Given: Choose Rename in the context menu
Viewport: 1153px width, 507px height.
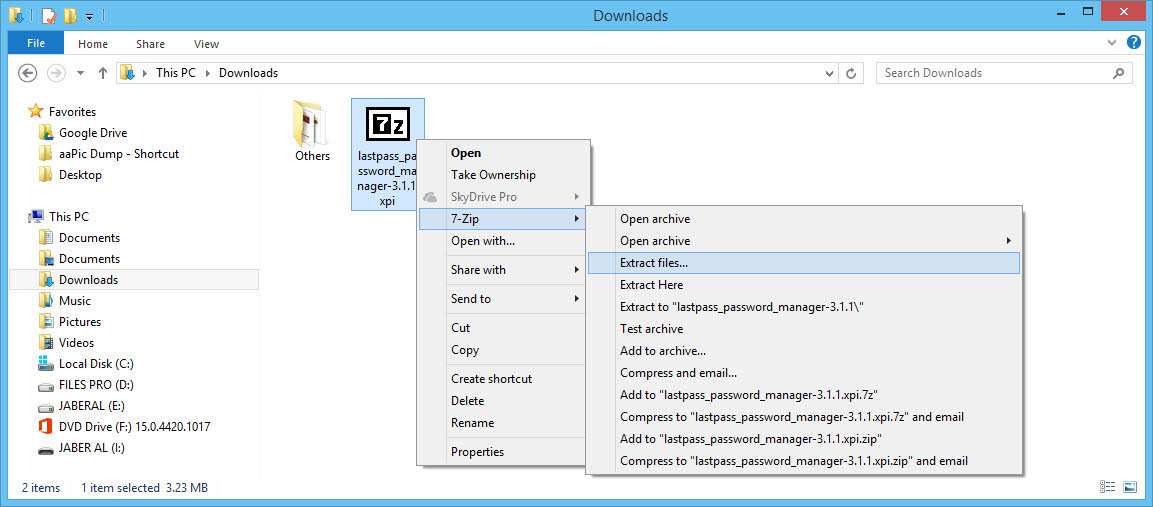Looking at the screenshot, I should point(504,423).
